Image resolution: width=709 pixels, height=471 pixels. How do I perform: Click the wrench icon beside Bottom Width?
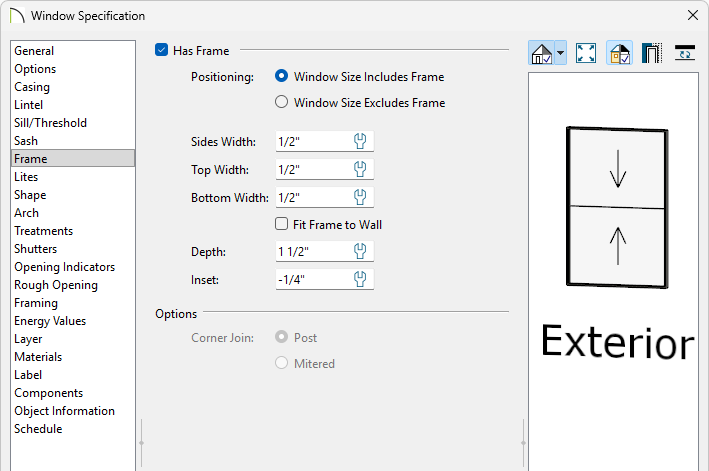pyautogui.click(x=360, y=197)
